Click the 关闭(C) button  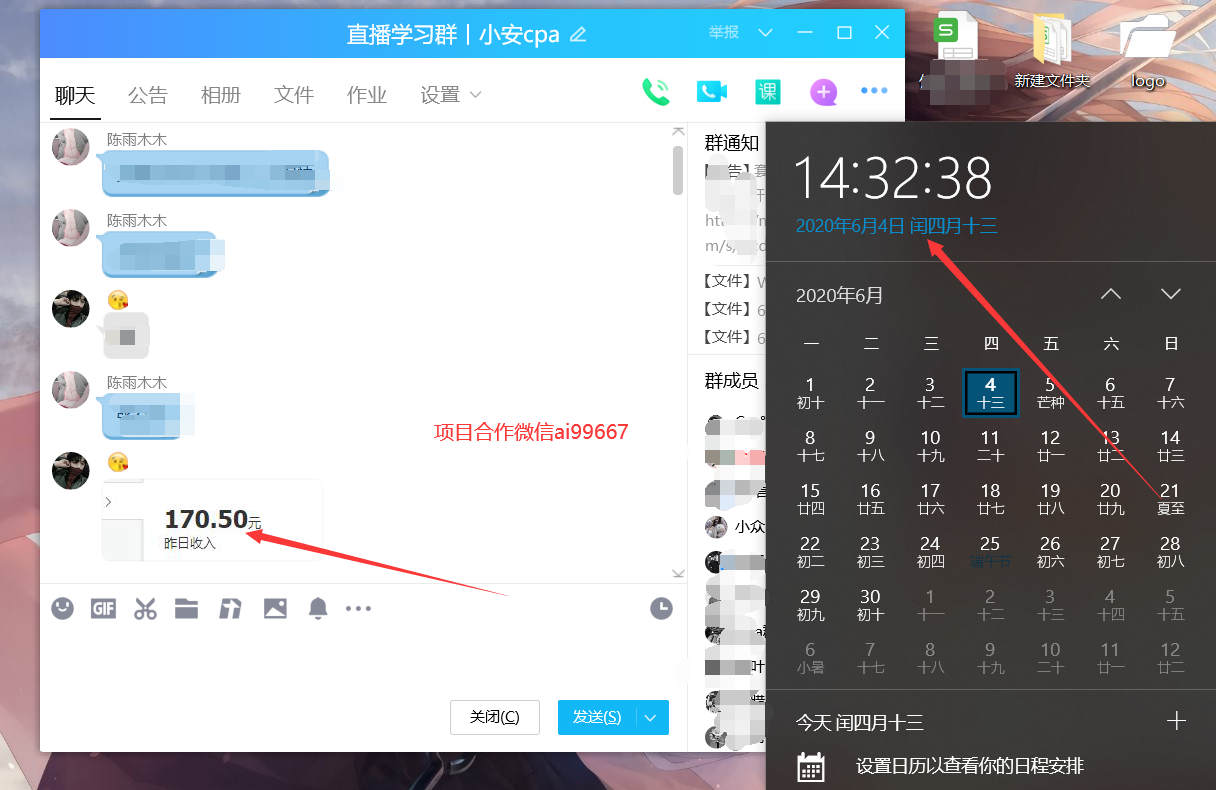(x=495, y=717)
